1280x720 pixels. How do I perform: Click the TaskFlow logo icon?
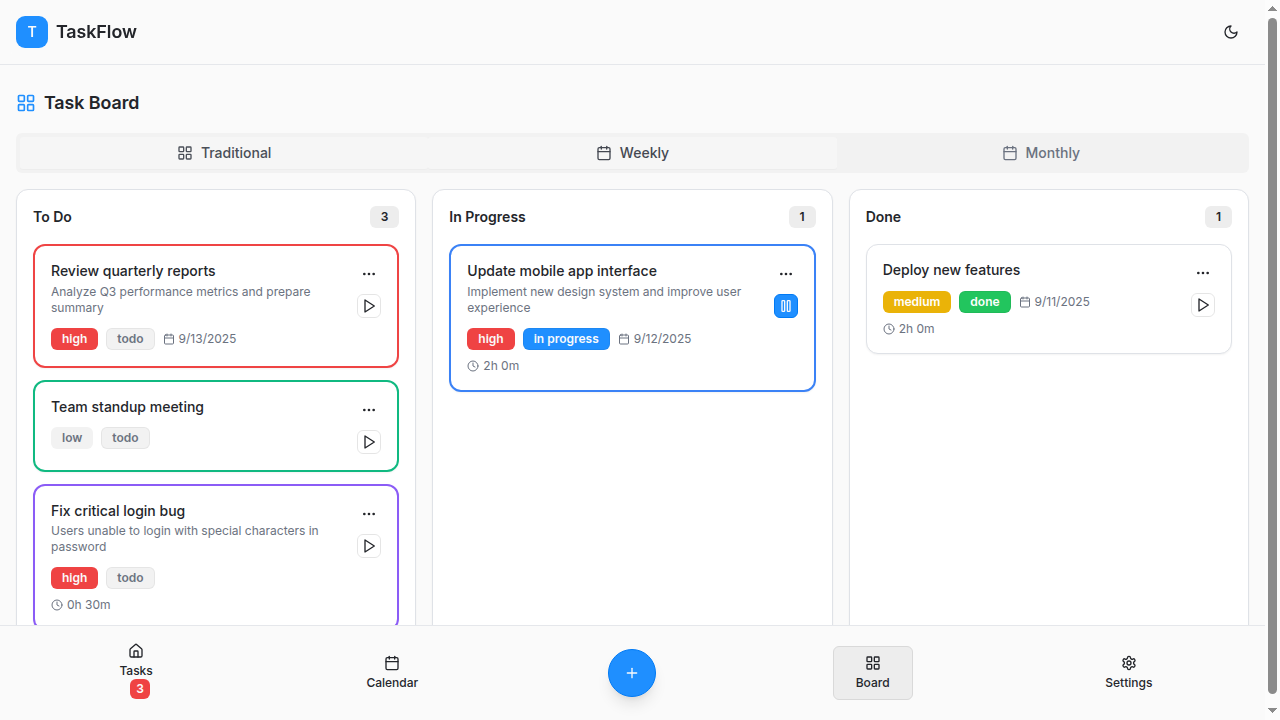click(x=32, y=32)
